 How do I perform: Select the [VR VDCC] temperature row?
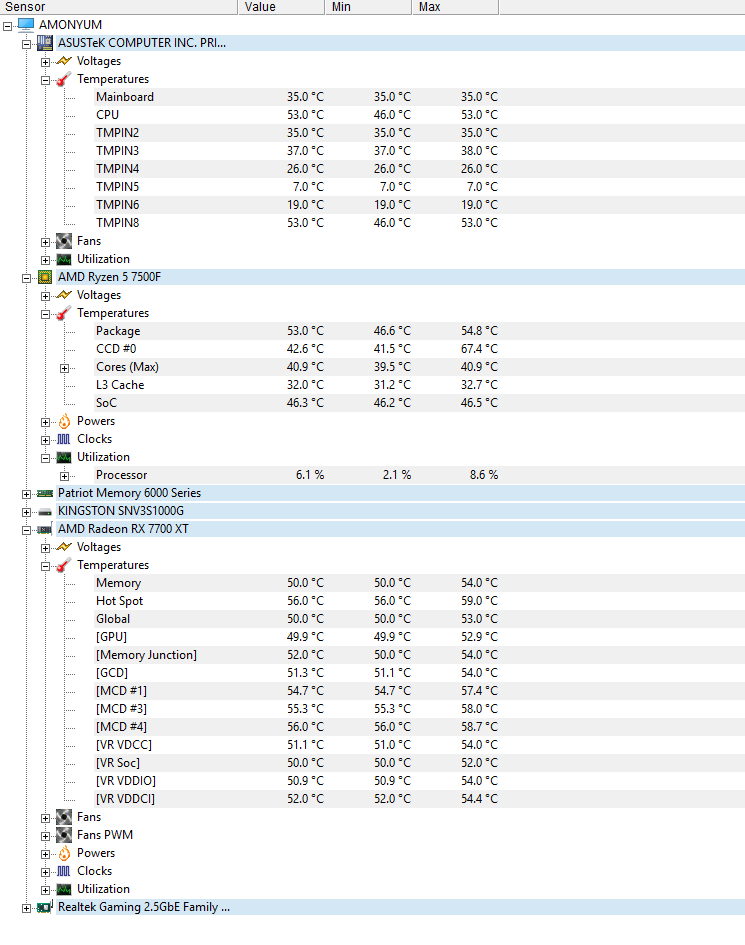(419, 745)
